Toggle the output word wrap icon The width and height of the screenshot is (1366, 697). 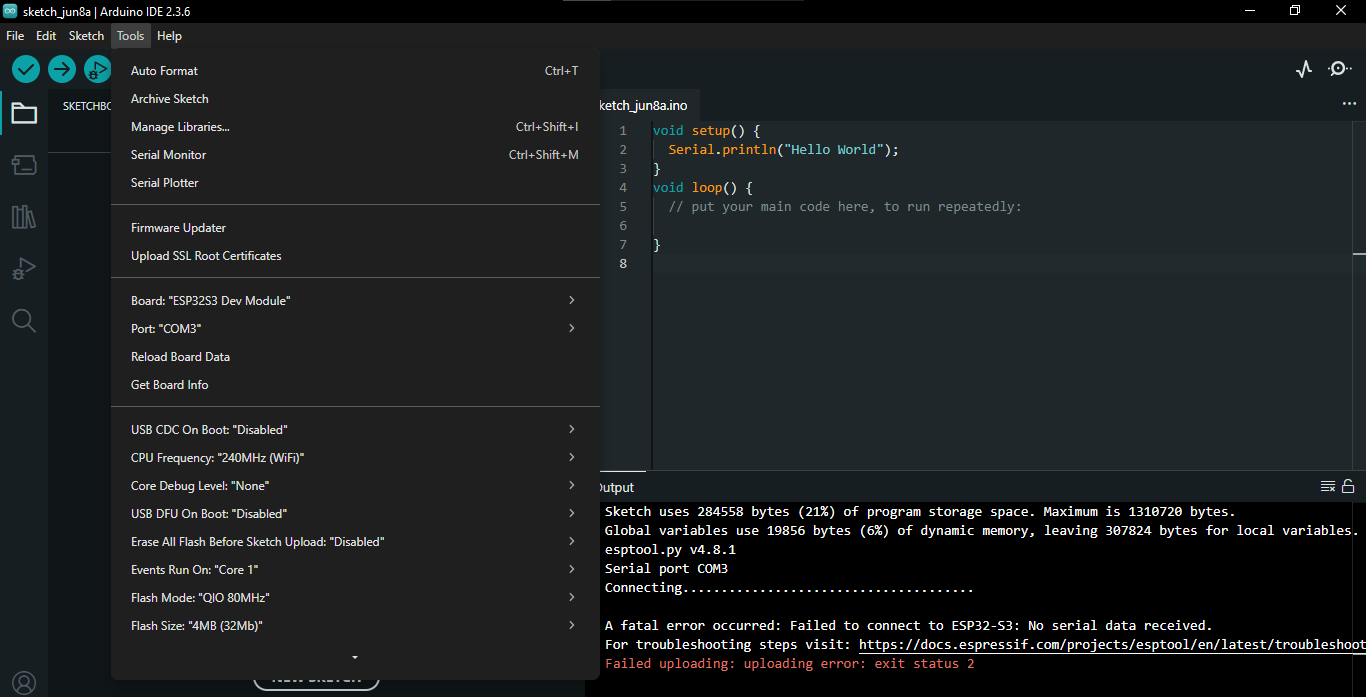point(1328,487)
